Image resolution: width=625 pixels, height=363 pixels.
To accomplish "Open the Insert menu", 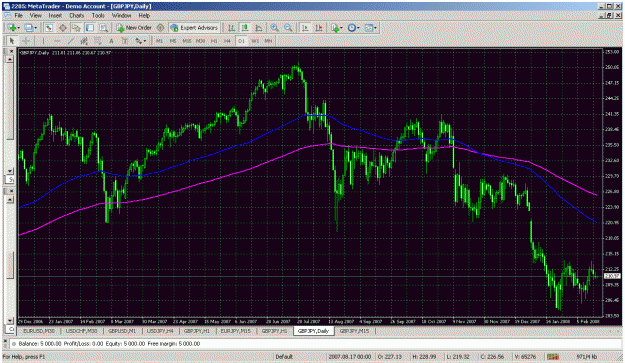I will (x=55, y=16).
